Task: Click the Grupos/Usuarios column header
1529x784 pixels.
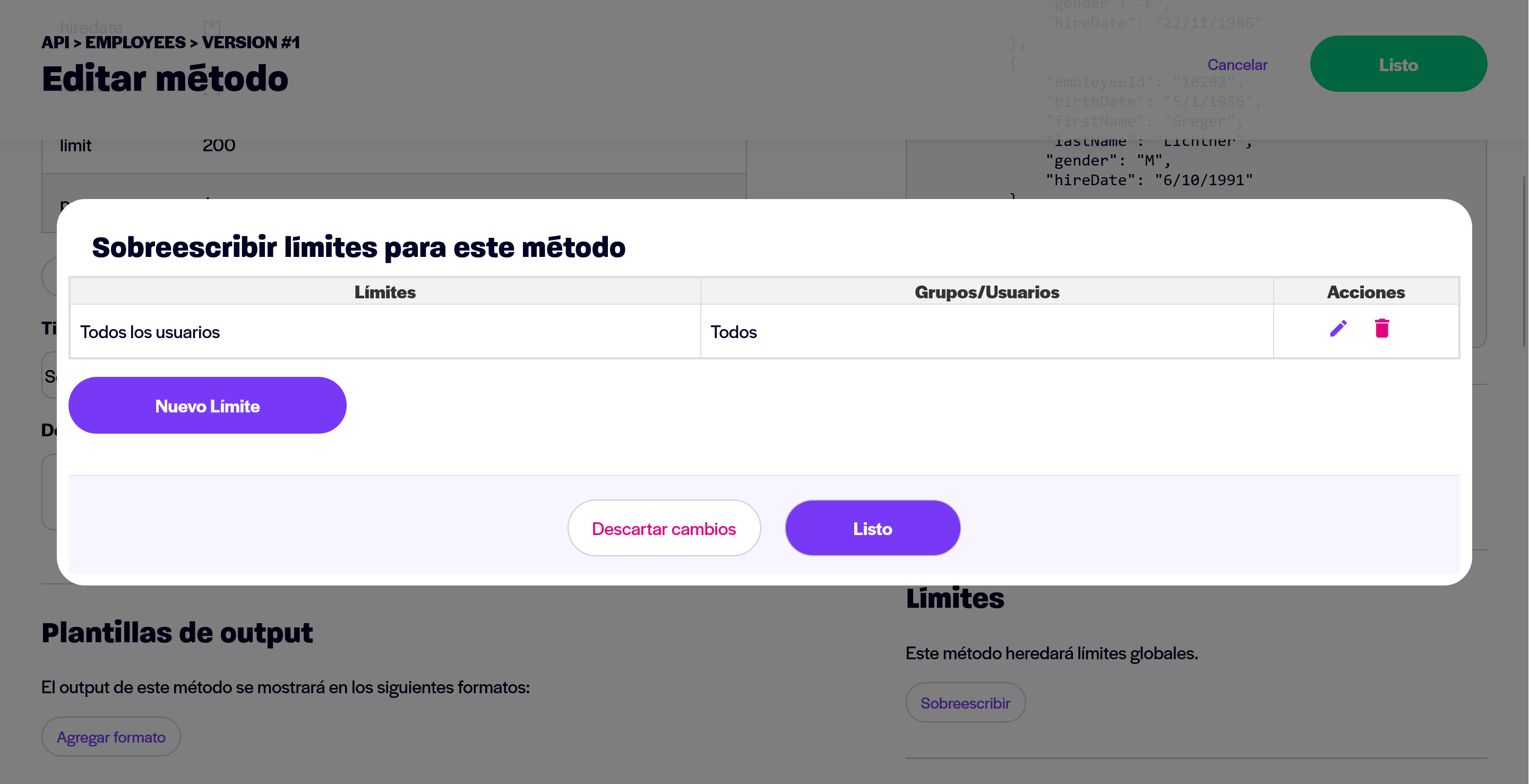Action: [x=987, y=291]
